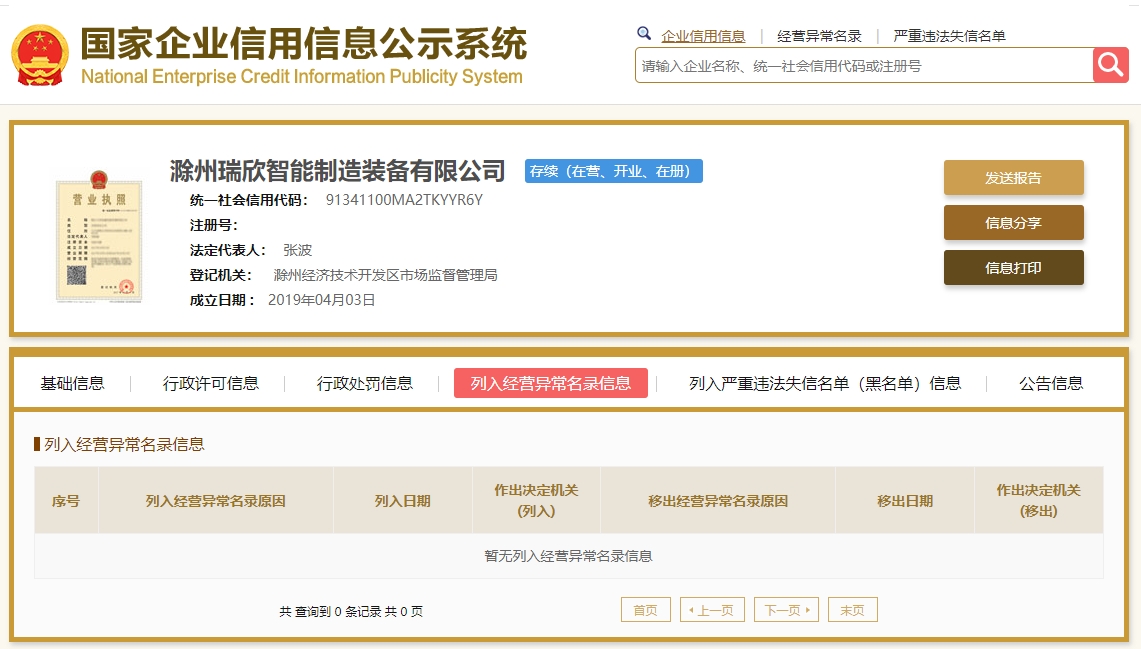The height and width of the screenshot is (649, 1141).
Task: Click the 发送报告 button
Action: click(1014, 178)
